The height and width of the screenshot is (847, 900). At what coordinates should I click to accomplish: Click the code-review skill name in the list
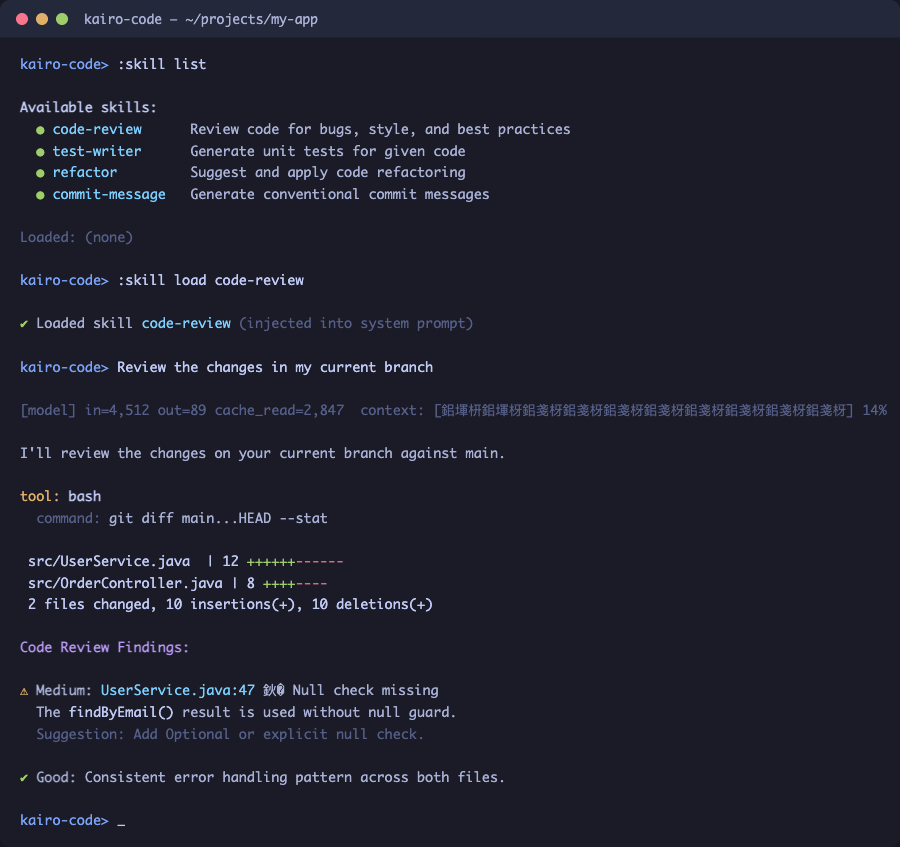point(97,129)
